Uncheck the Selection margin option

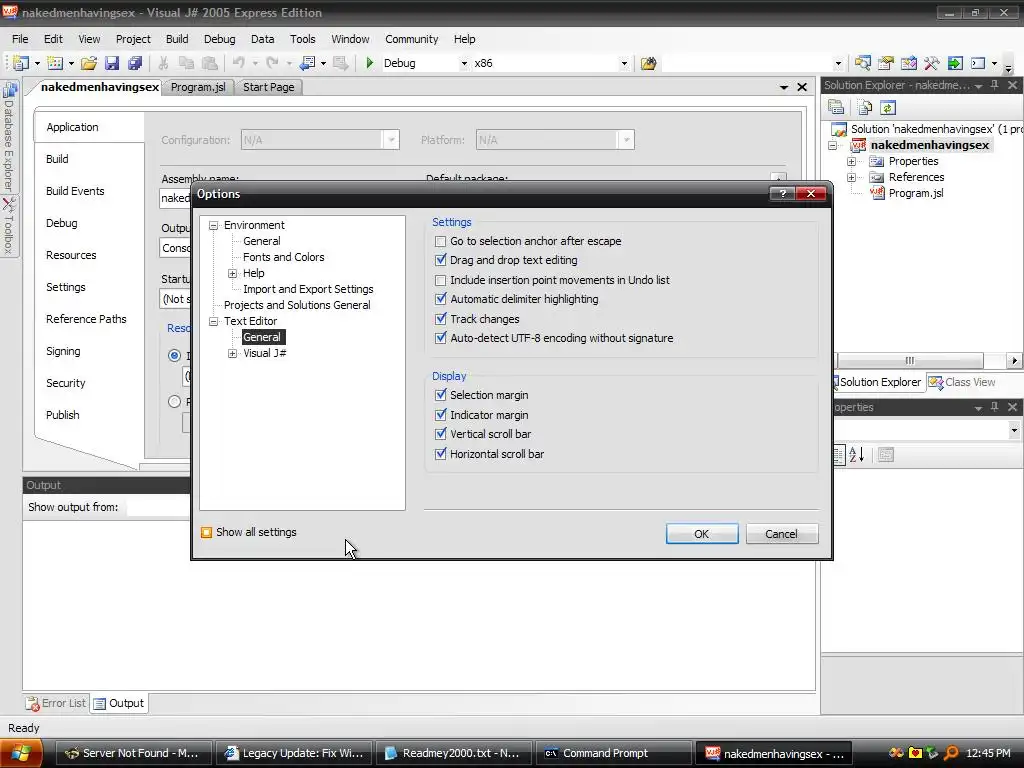click(441, 395)
